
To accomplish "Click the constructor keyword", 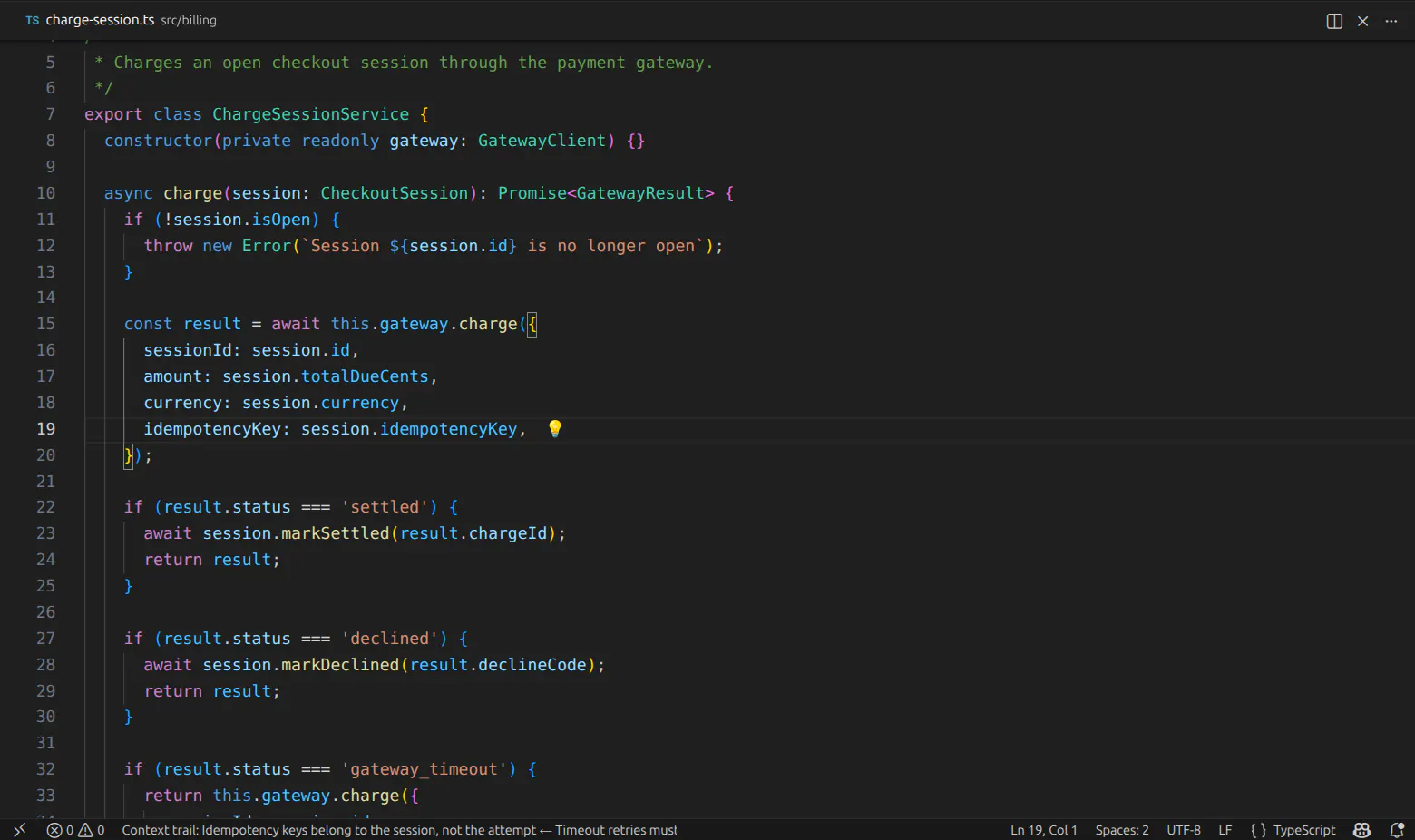I will point(159,141).
